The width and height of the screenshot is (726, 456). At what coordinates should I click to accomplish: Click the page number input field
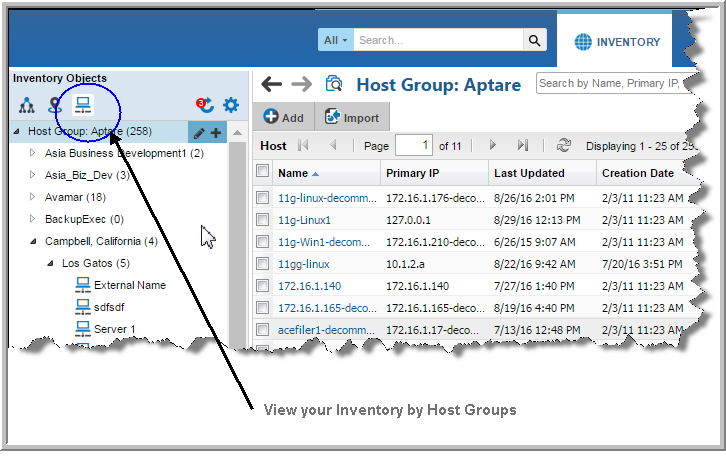click(413, 145)
